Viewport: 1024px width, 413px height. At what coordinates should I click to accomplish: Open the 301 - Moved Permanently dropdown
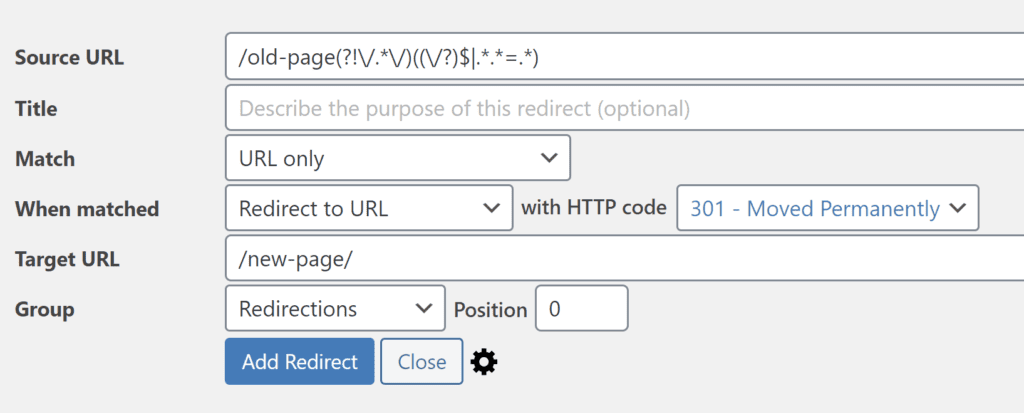tap(827, 208)
